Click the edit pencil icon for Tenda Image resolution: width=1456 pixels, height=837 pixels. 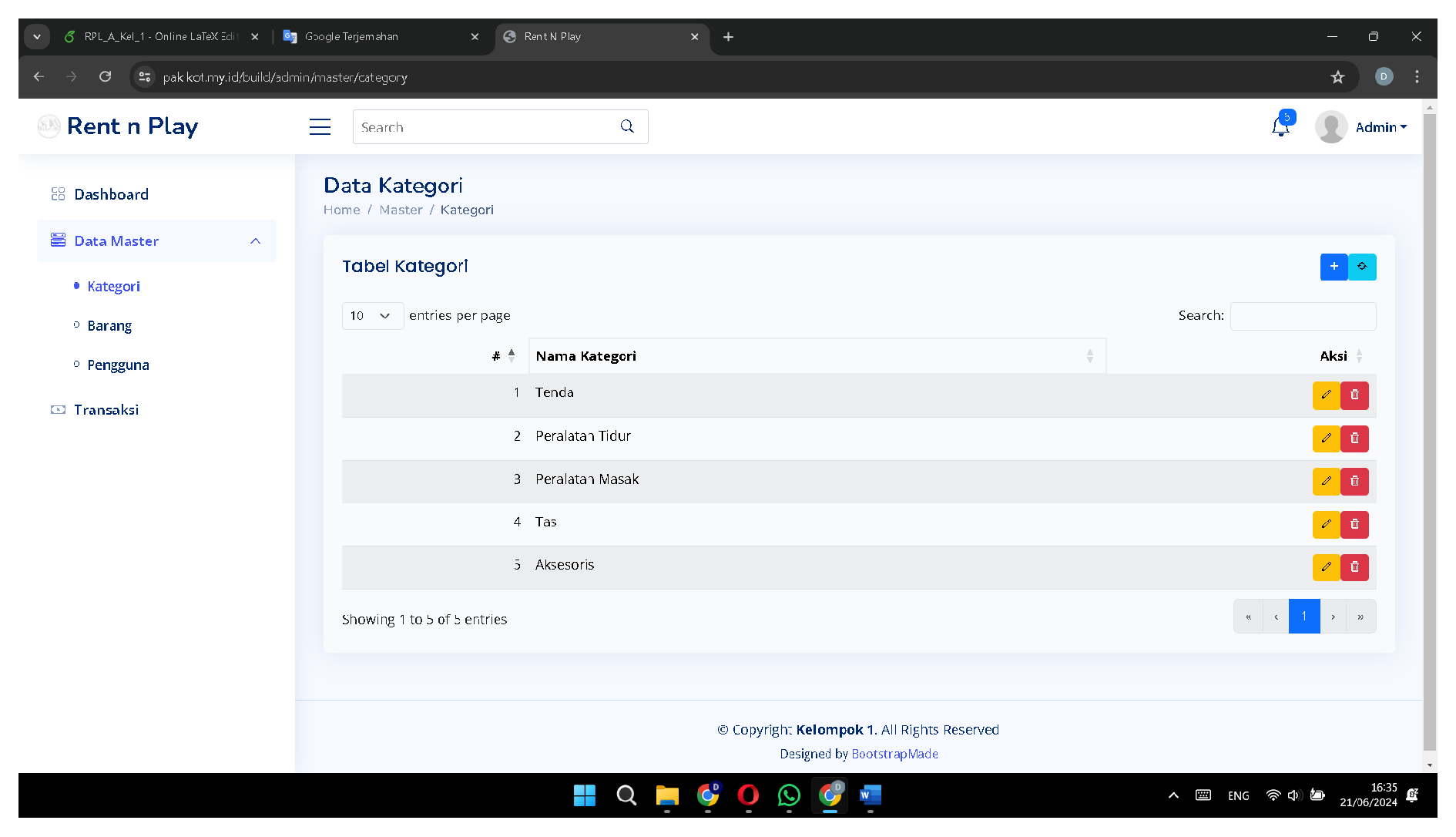(x=1326, y=395)
